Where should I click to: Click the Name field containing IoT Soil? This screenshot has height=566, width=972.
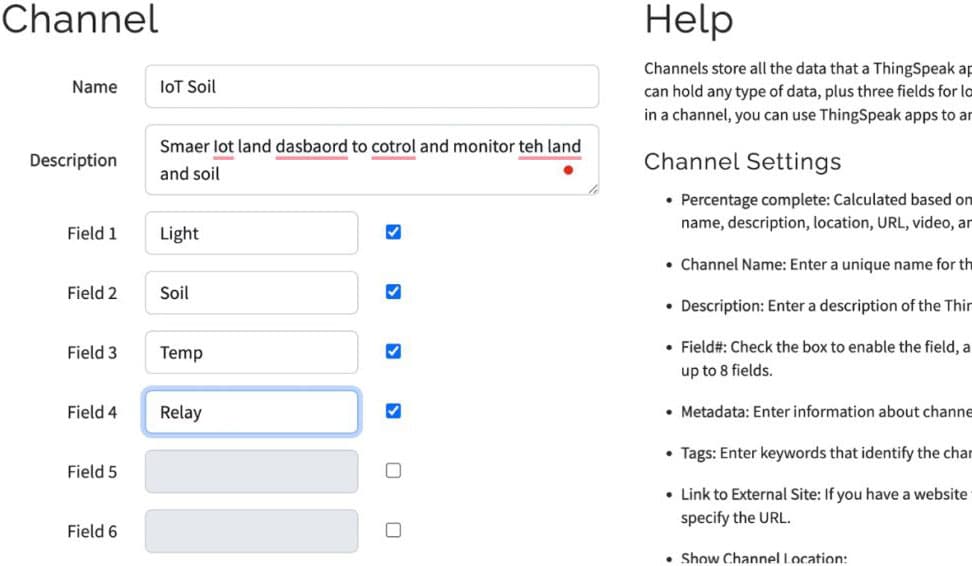371,87
